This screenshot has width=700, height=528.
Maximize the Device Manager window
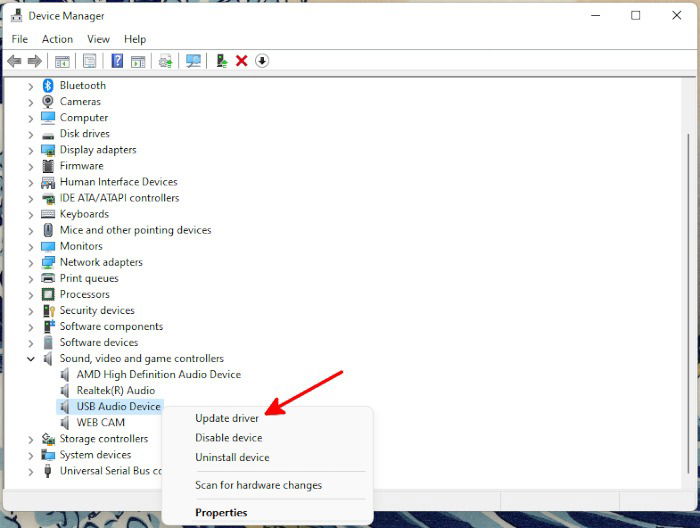click(635, 16)
